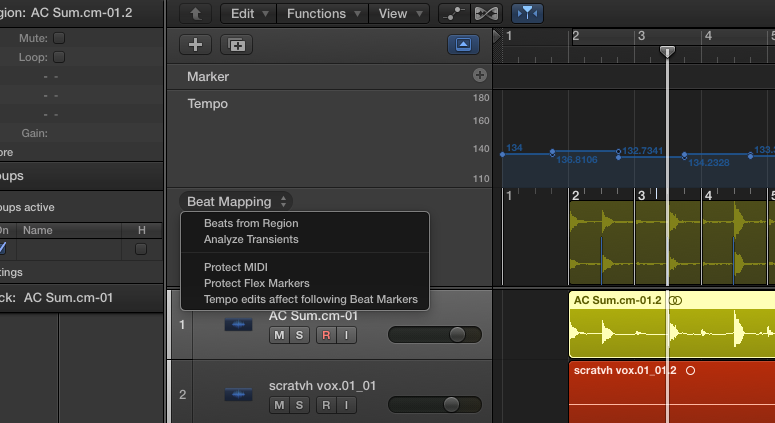Record-enable the scratvh vox.01_01 track

click(326, 405)
